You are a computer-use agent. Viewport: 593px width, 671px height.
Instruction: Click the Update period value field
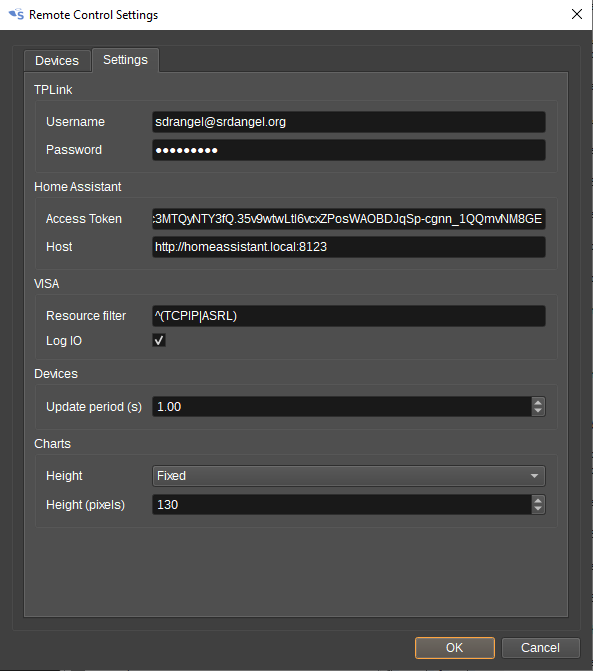pos(342,407)
